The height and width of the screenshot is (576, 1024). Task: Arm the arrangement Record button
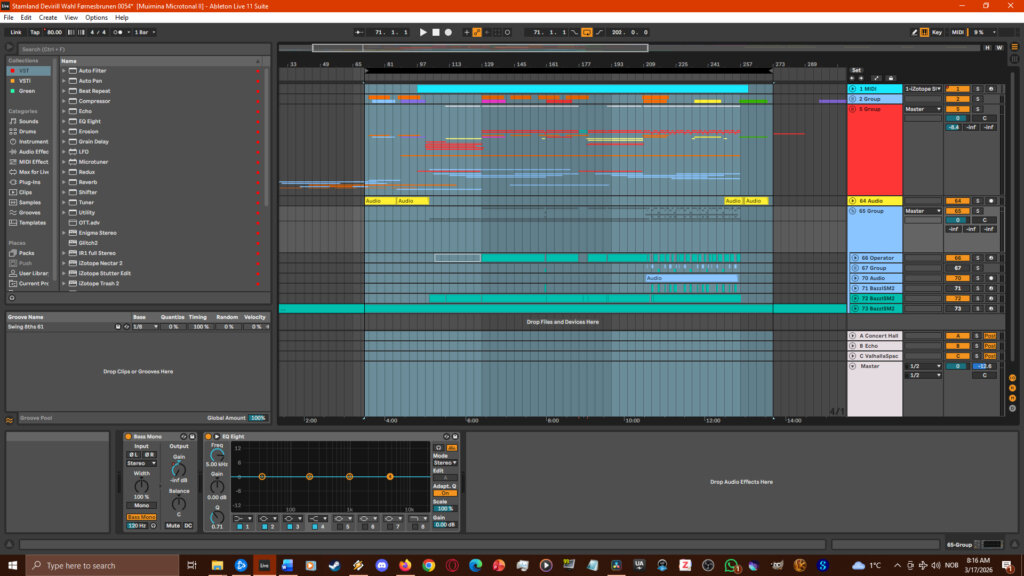(x=448, y=32)
